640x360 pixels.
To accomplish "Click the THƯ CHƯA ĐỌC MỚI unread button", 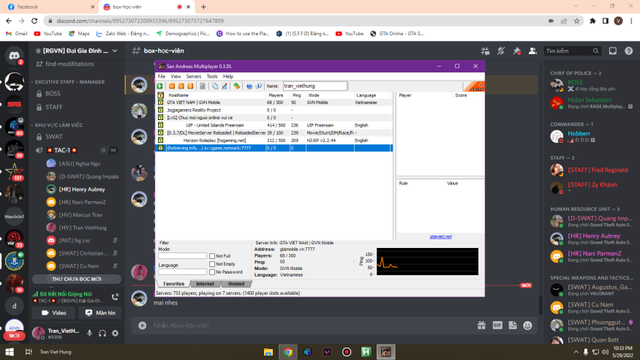I will tap(76, 279).
